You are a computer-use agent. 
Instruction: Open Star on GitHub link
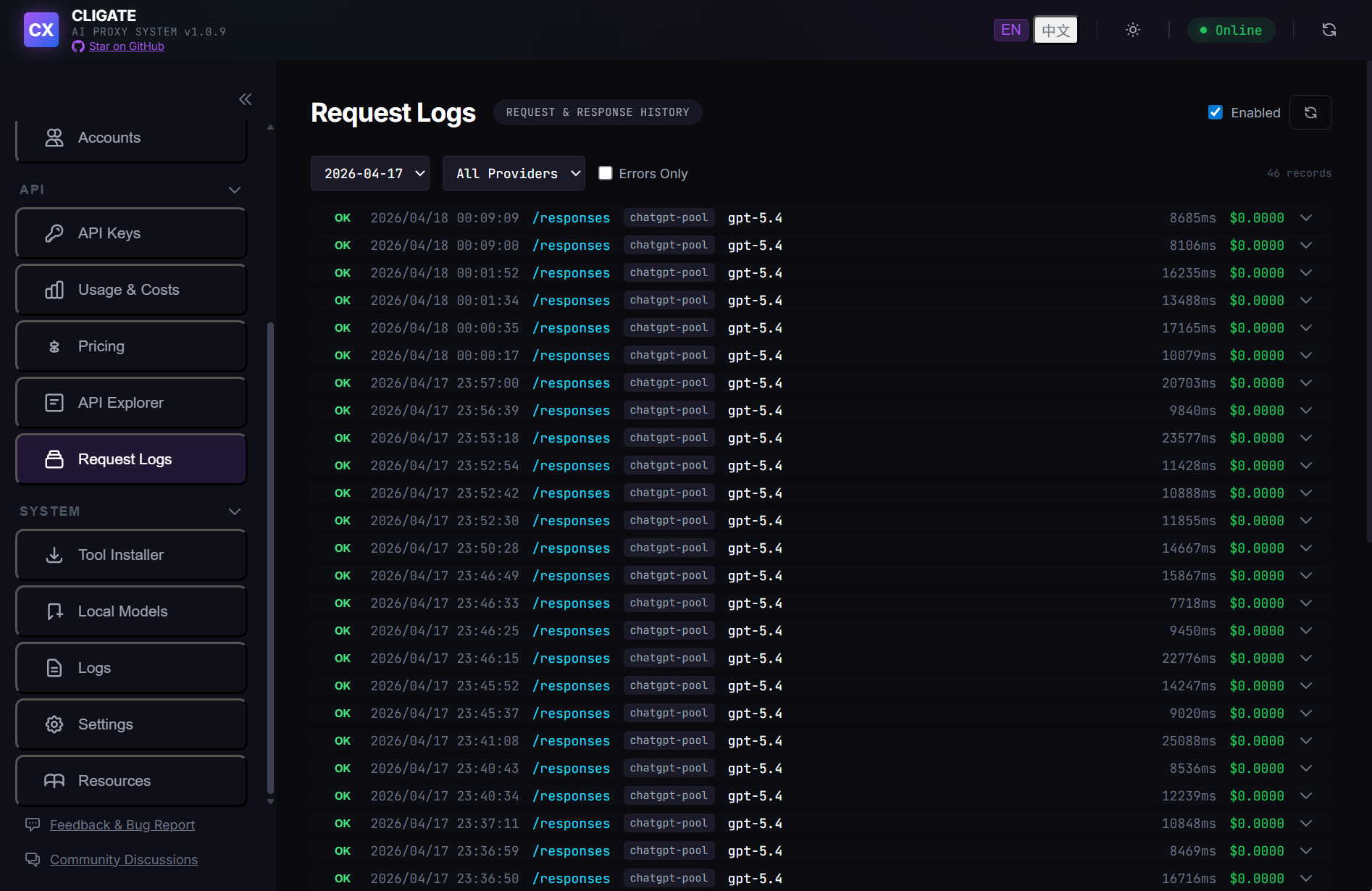tap(127, 46)
